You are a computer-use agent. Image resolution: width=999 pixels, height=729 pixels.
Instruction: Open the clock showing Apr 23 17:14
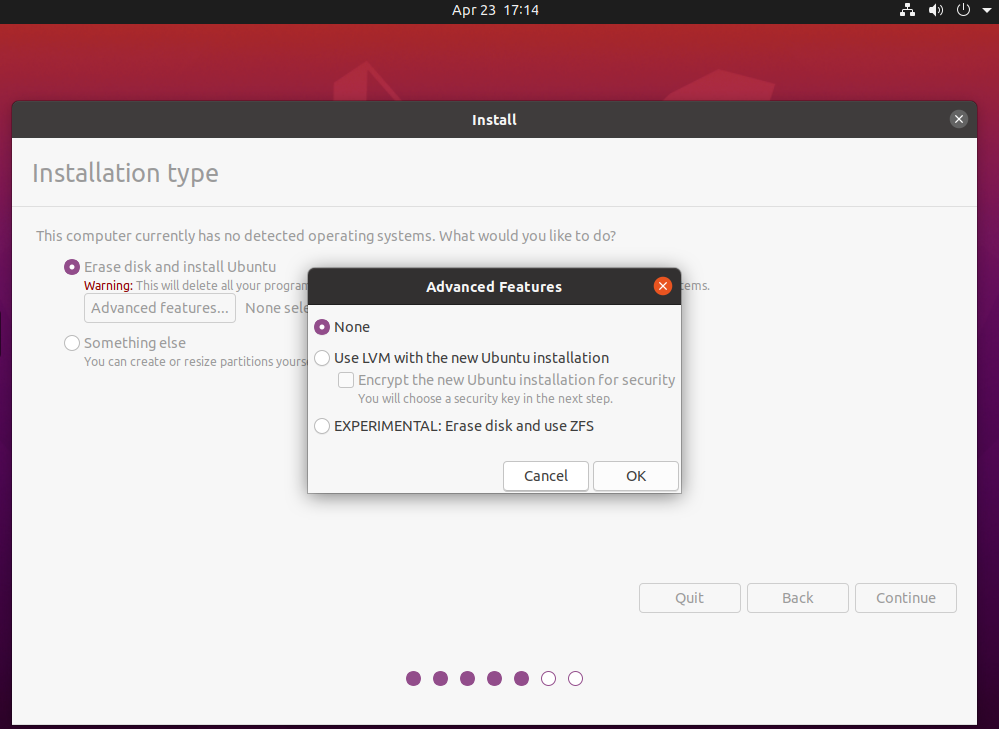495,10
